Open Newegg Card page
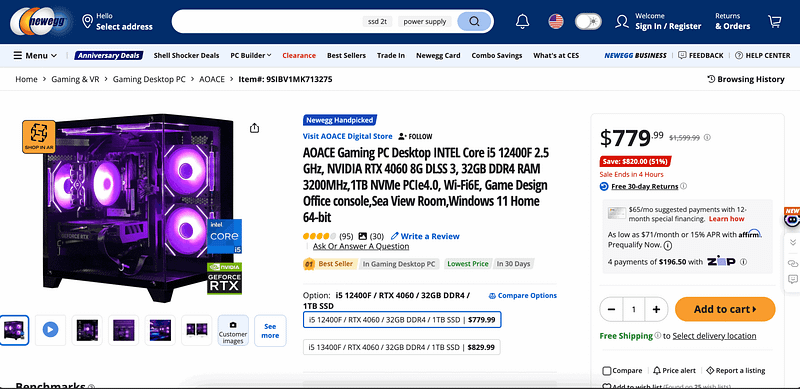800x389 pixels. pos(438,56)
